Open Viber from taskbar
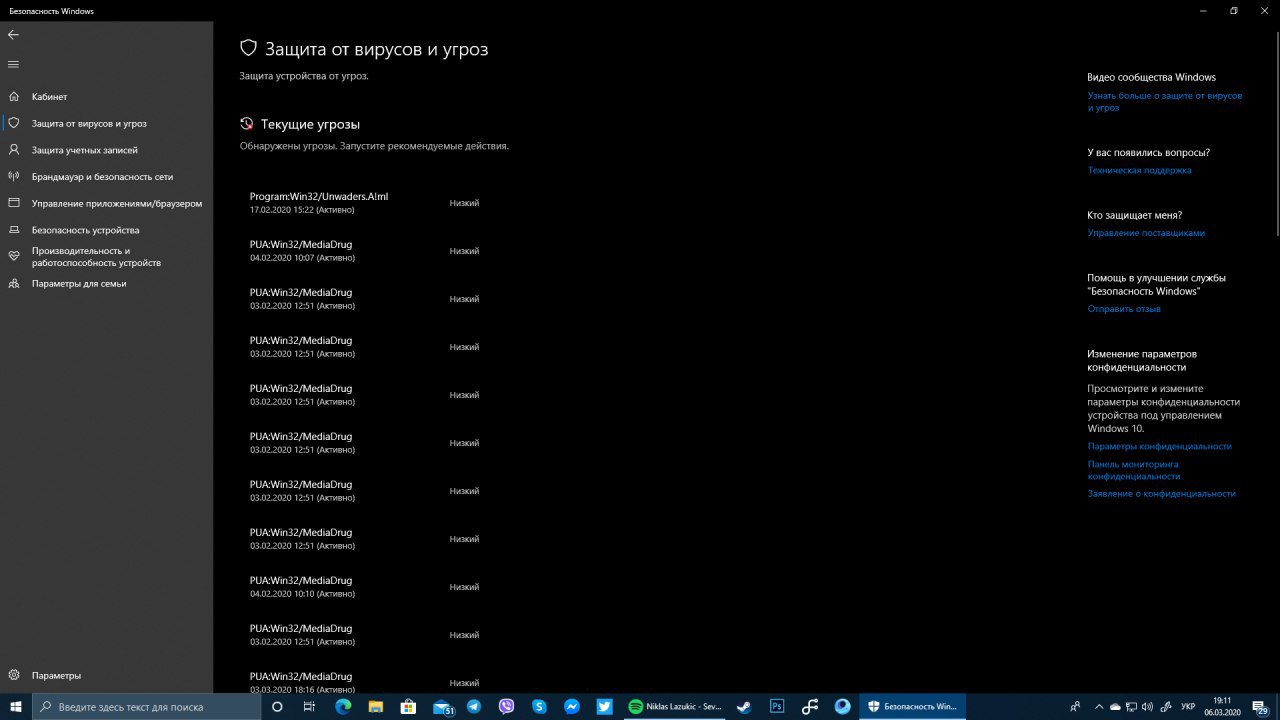1280x720 pixels. (x=507, y=706)
